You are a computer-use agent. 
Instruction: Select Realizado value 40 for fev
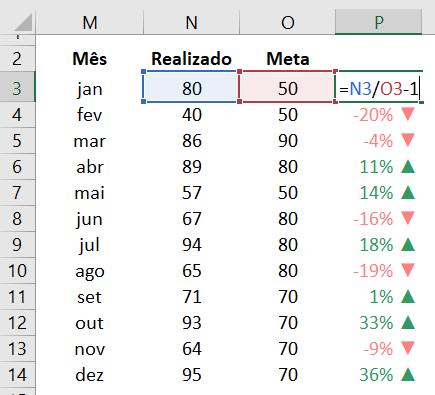(x=191, y=115)
